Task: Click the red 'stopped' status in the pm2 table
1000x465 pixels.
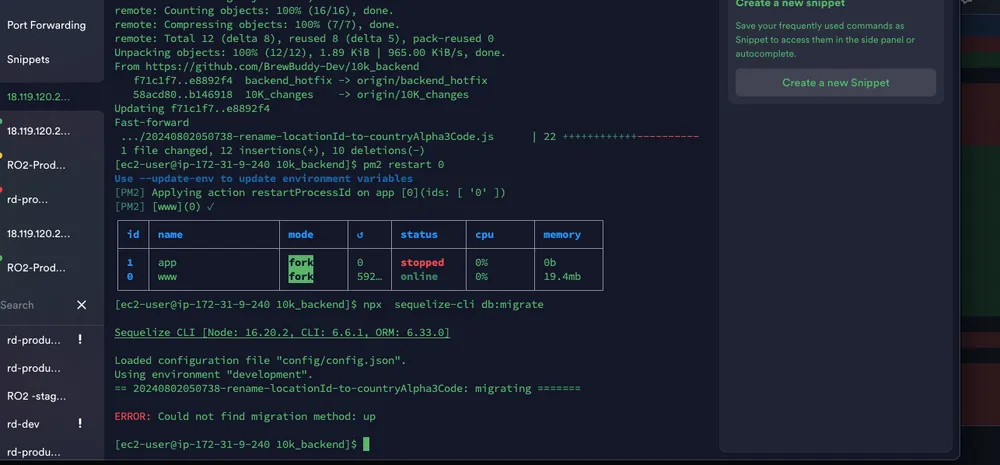Action: (422, 263)
